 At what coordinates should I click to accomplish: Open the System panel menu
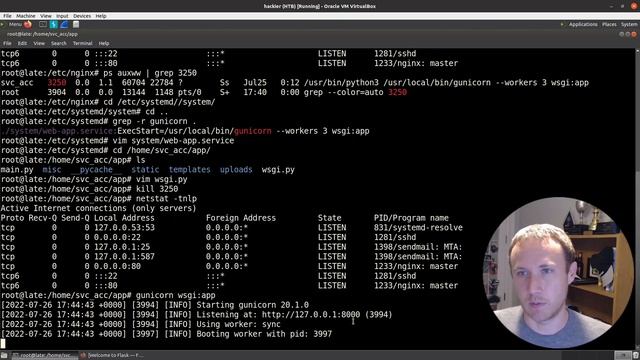(x=629, y=24)
